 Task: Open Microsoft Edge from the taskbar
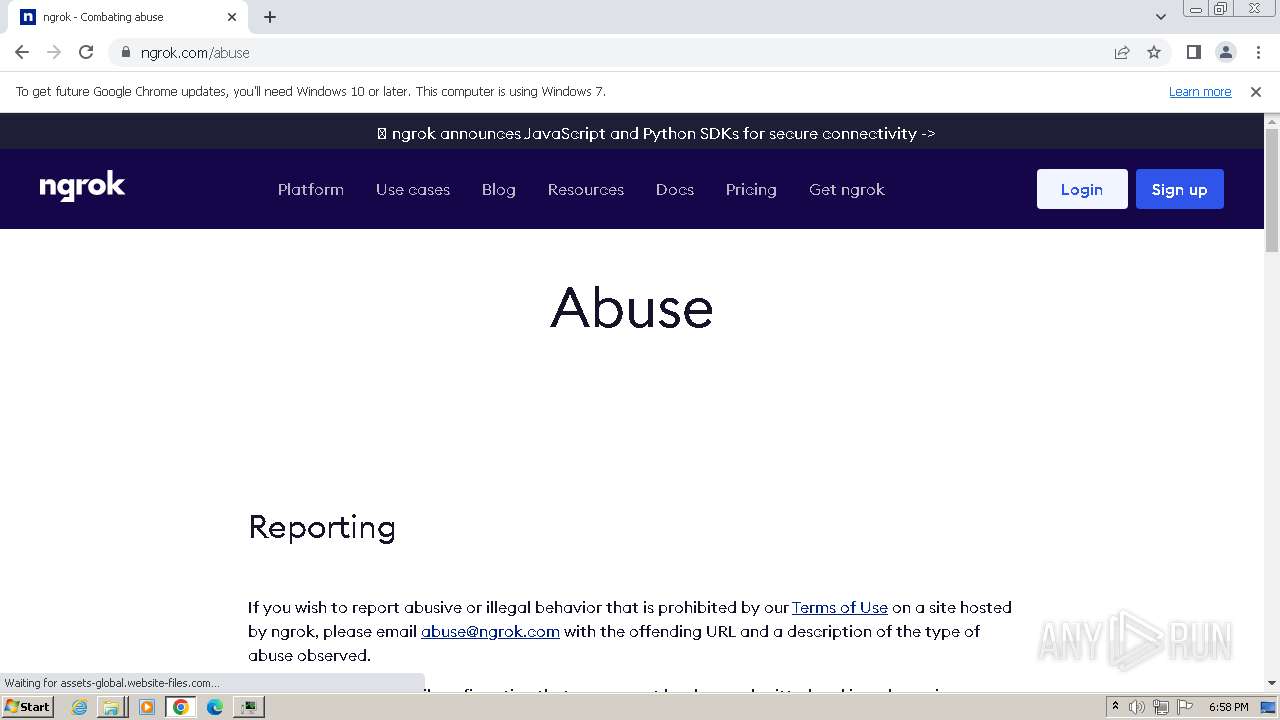[x=215, y=707]
